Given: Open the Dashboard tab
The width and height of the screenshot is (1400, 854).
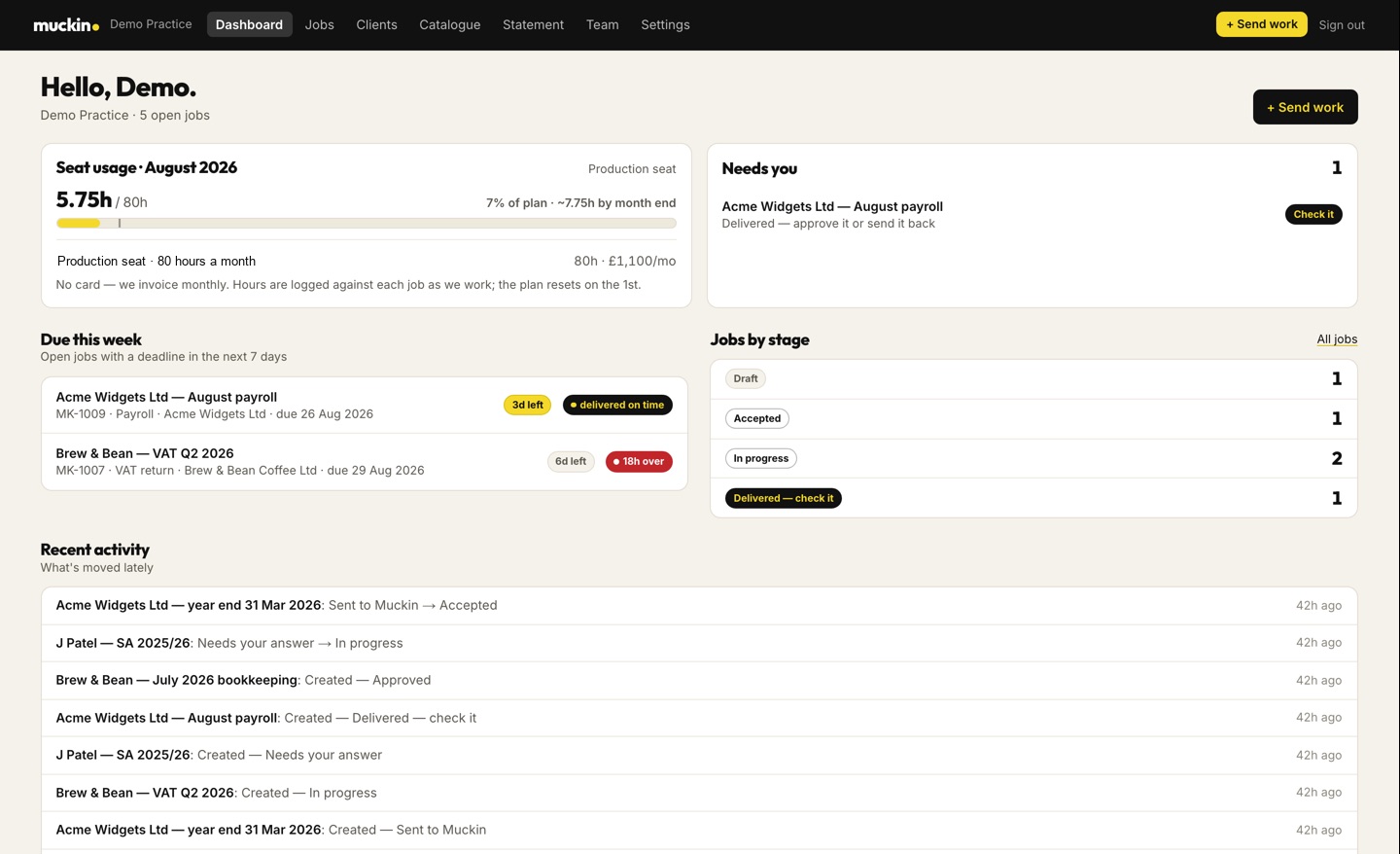Looking at the screenshot, I should [249, 24].
